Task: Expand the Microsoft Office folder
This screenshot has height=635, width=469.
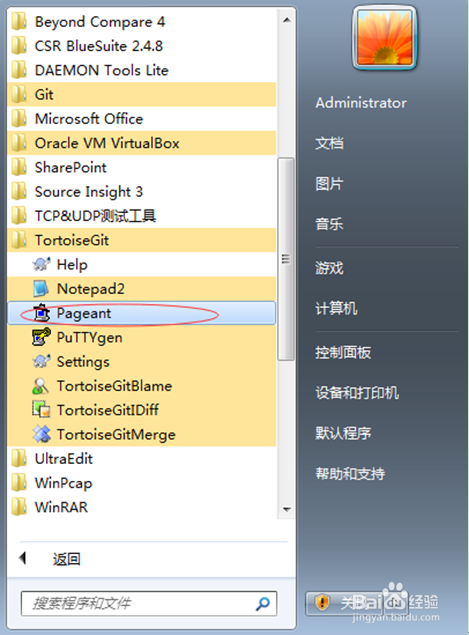Action: point(141,119)
